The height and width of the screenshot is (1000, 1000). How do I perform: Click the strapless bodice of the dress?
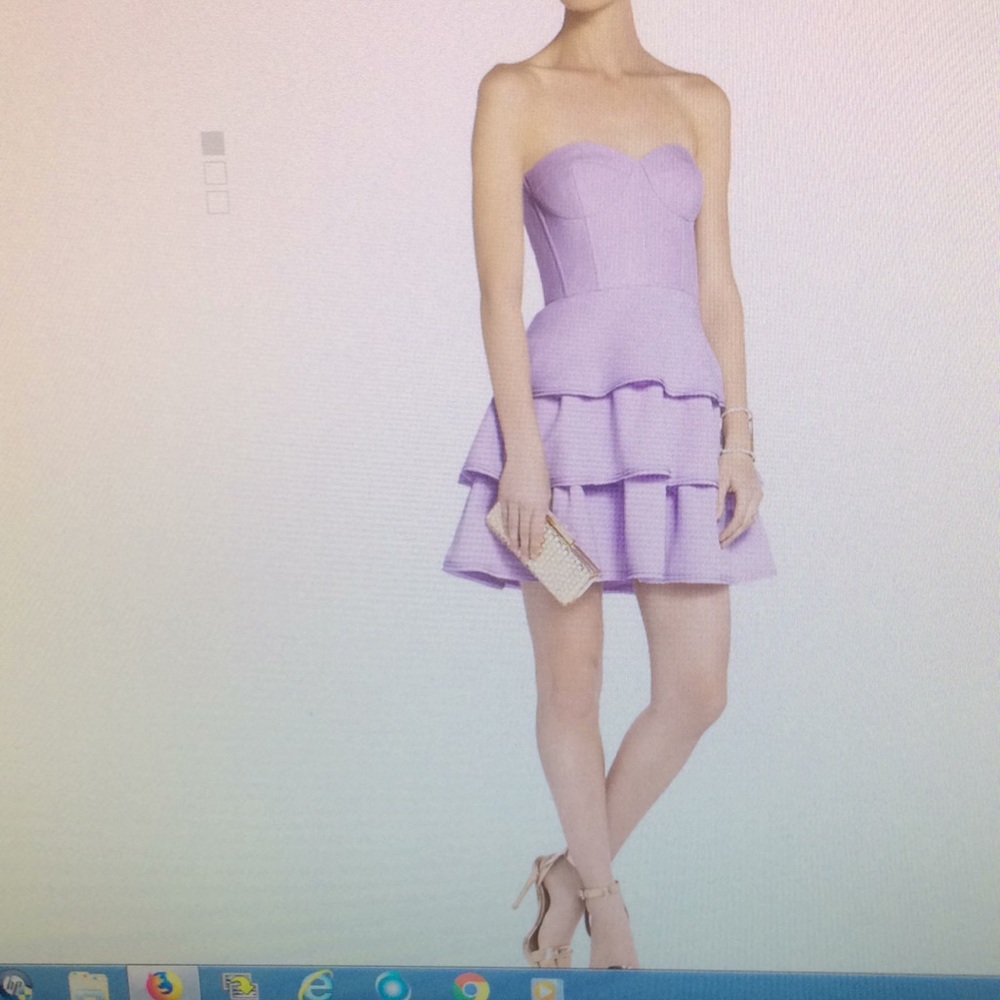(x=615, y=210)
